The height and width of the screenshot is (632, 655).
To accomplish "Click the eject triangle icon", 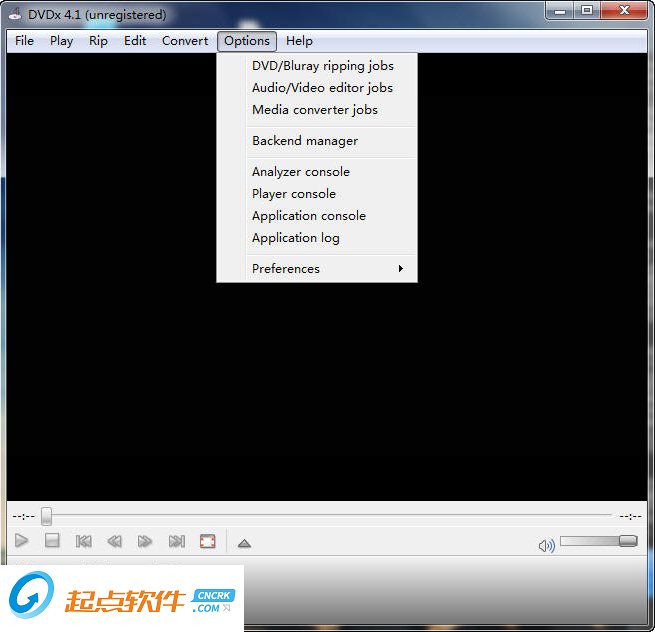I will click(244, 543).
